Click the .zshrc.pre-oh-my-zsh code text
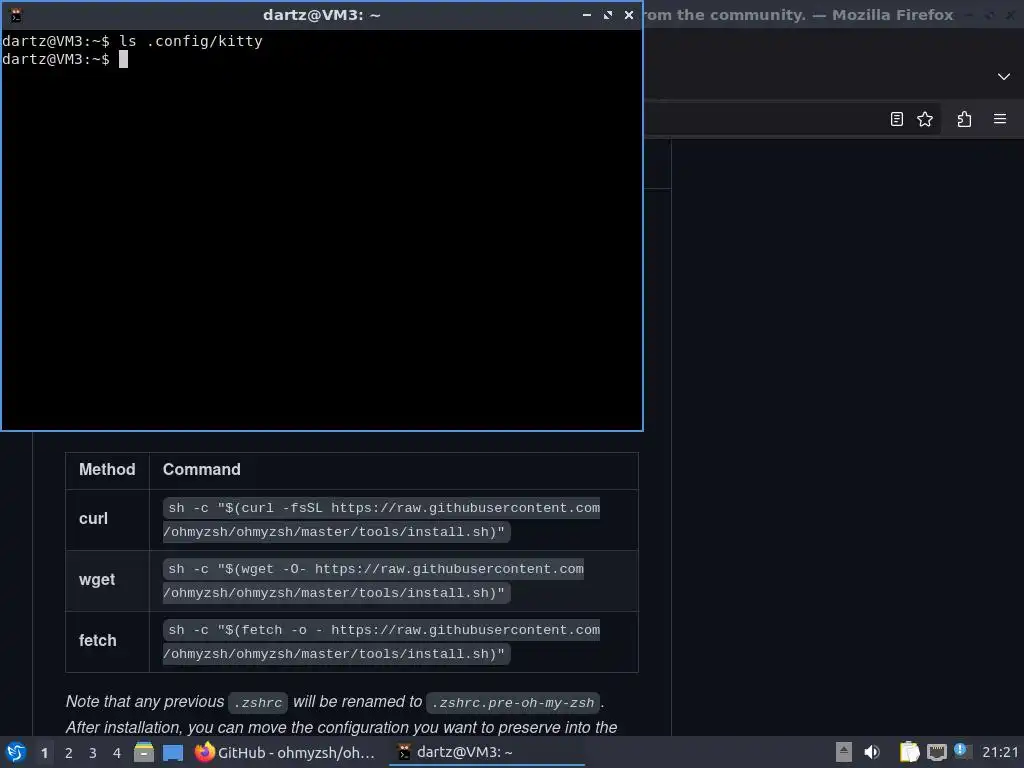Viewport: 1024px width, 768px height. coord(513,703)
